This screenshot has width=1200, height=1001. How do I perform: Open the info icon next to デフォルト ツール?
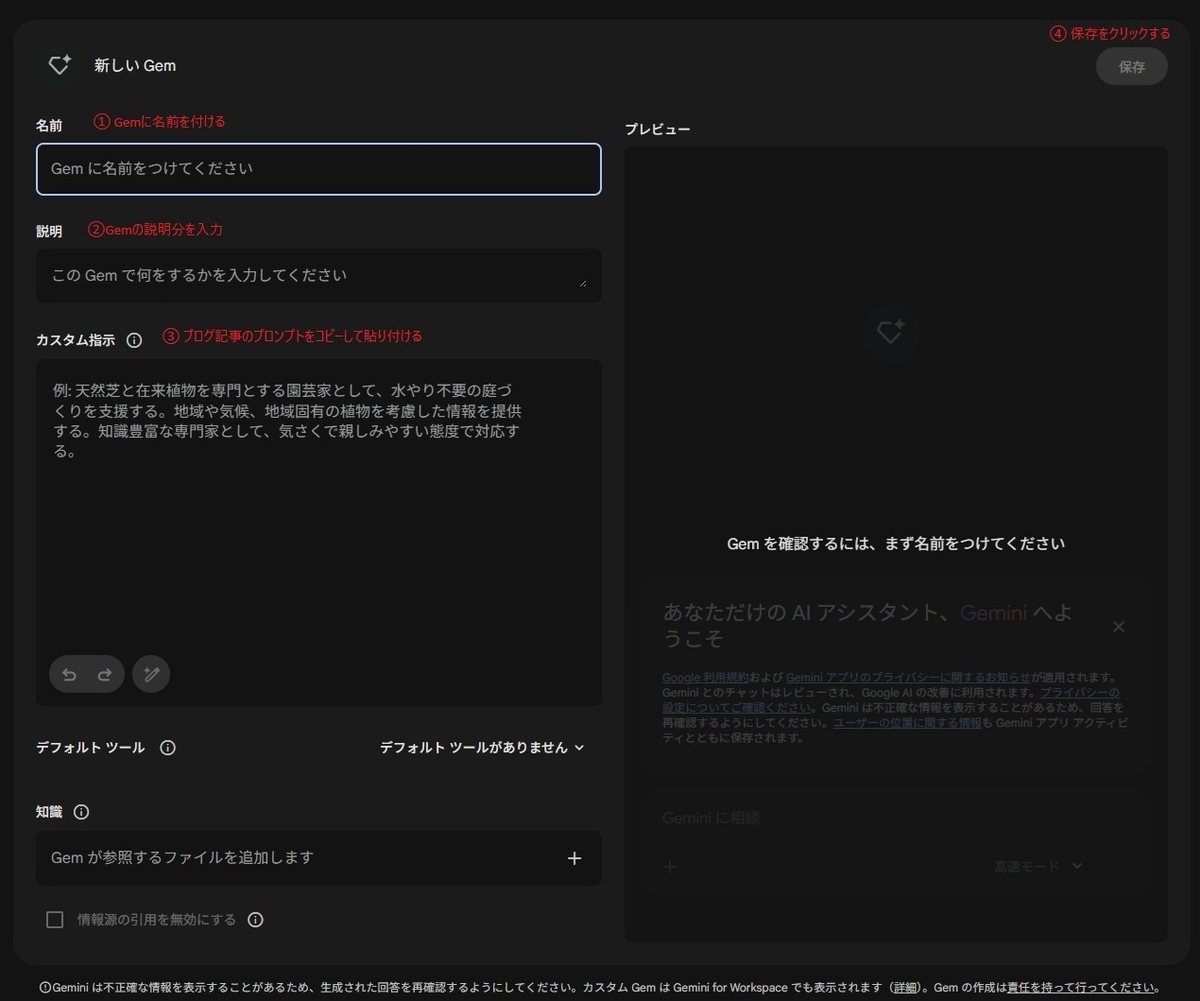point(168,747)
